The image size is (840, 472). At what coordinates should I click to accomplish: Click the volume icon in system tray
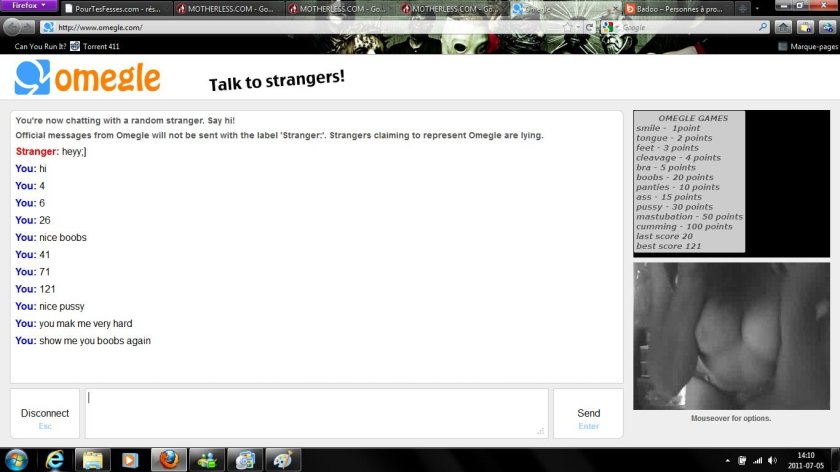tap(772, 461)
